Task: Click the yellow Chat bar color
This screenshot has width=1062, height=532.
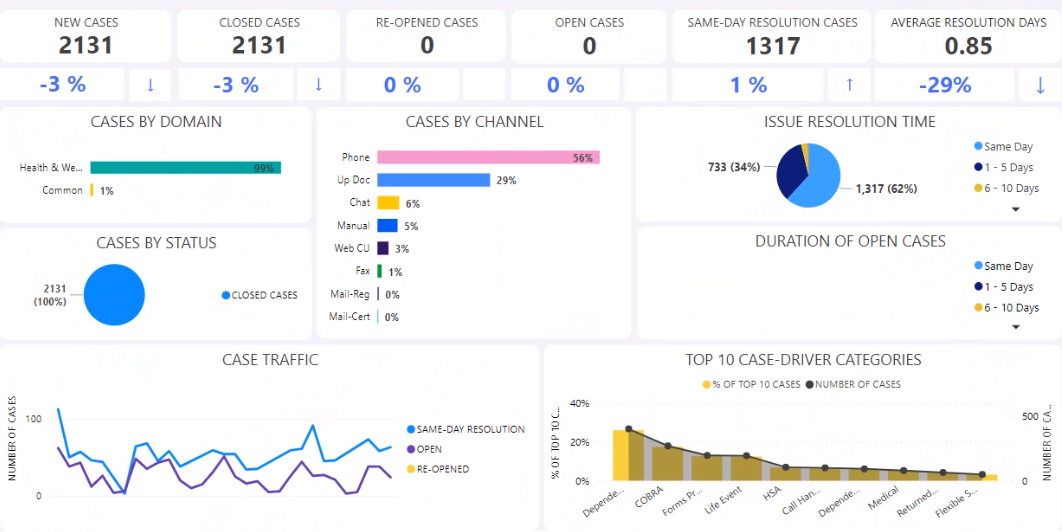Action: [x=388, y=203]
